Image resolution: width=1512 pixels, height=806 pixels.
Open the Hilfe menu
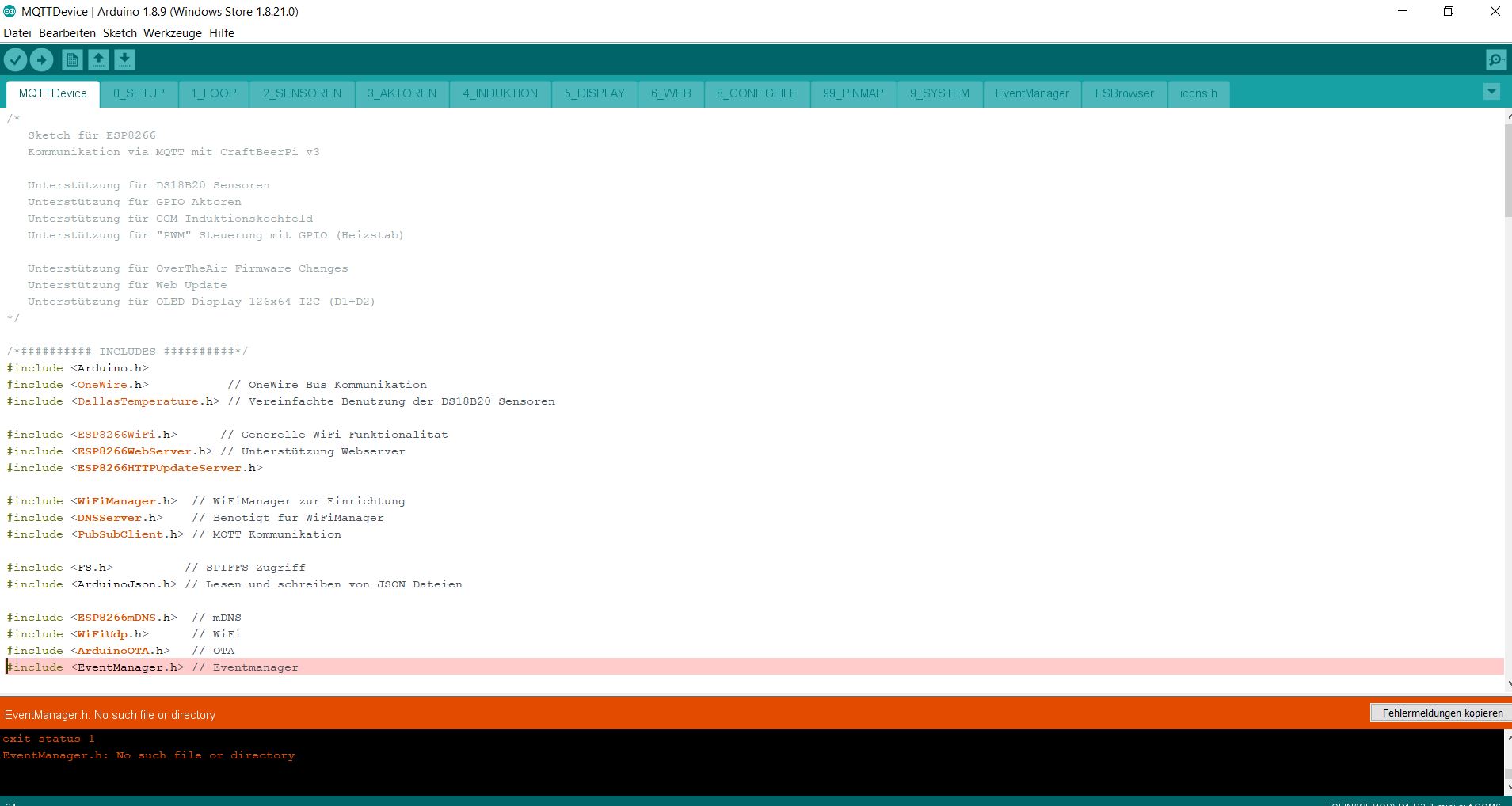222,33
